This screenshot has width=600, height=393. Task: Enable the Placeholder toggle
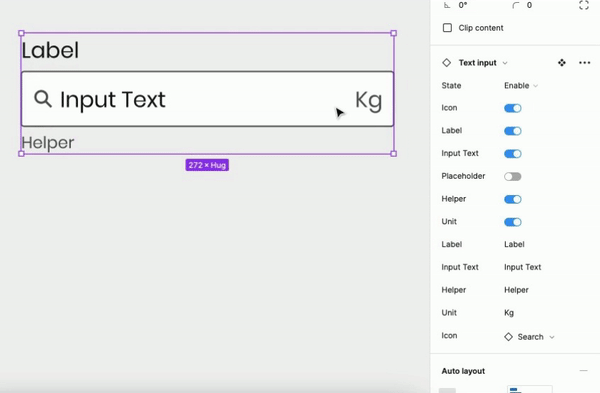point(512,176)
